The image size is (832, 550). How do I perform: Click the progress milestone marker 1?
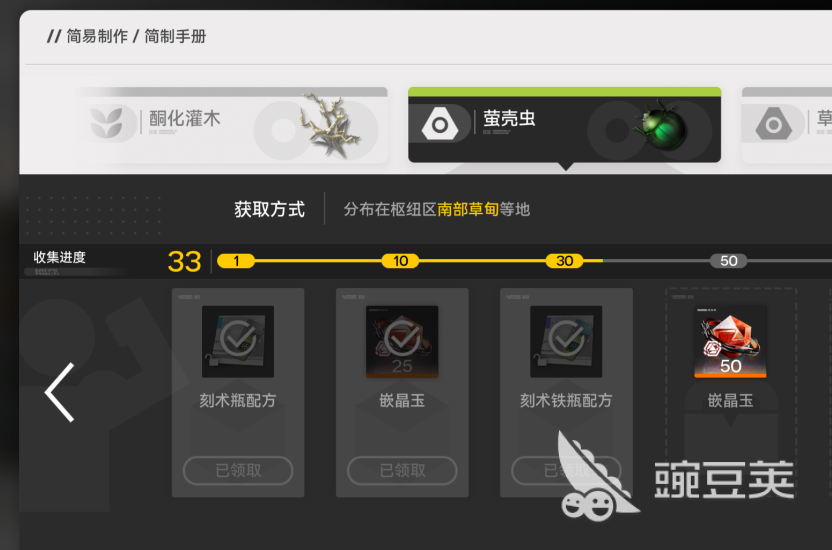point(236,261)
